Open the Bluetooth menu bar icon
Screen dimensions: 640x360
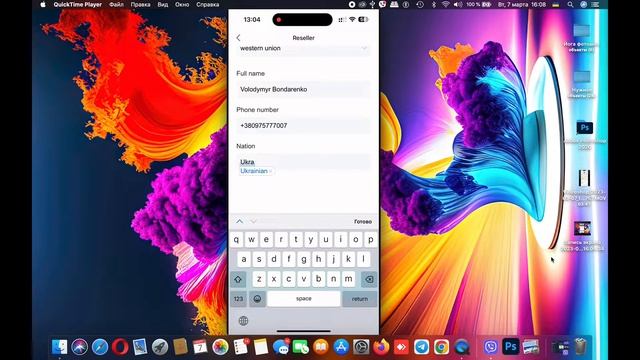[x=434, y=4]
